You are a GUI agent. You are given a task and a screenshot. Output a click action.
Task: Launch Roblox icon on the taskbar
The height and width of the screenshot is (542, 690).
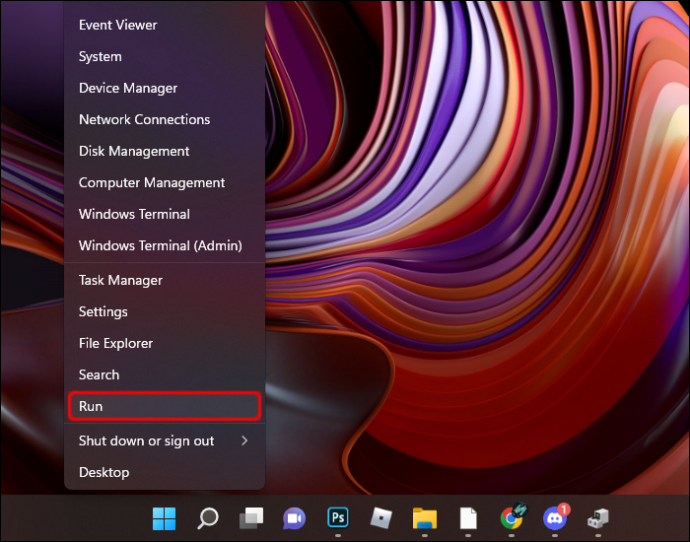coord(381,518)
